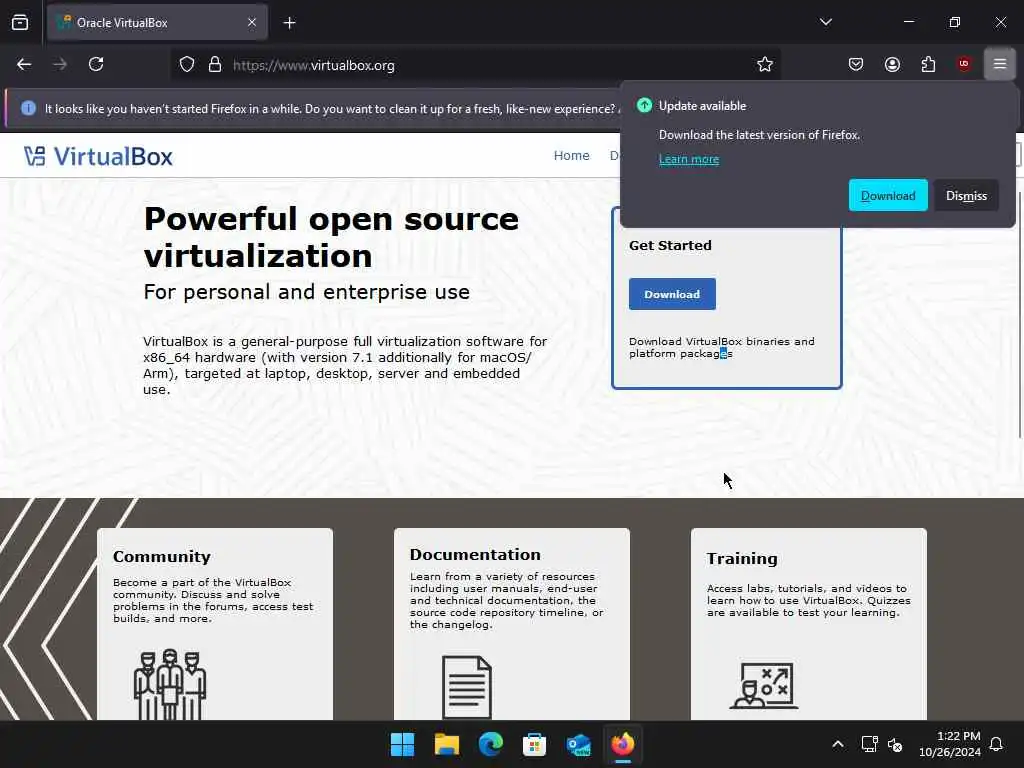The image size is (1024, 768).
Task: Click the Training whiteboard illustration
Action: click(x=763, y=686)
